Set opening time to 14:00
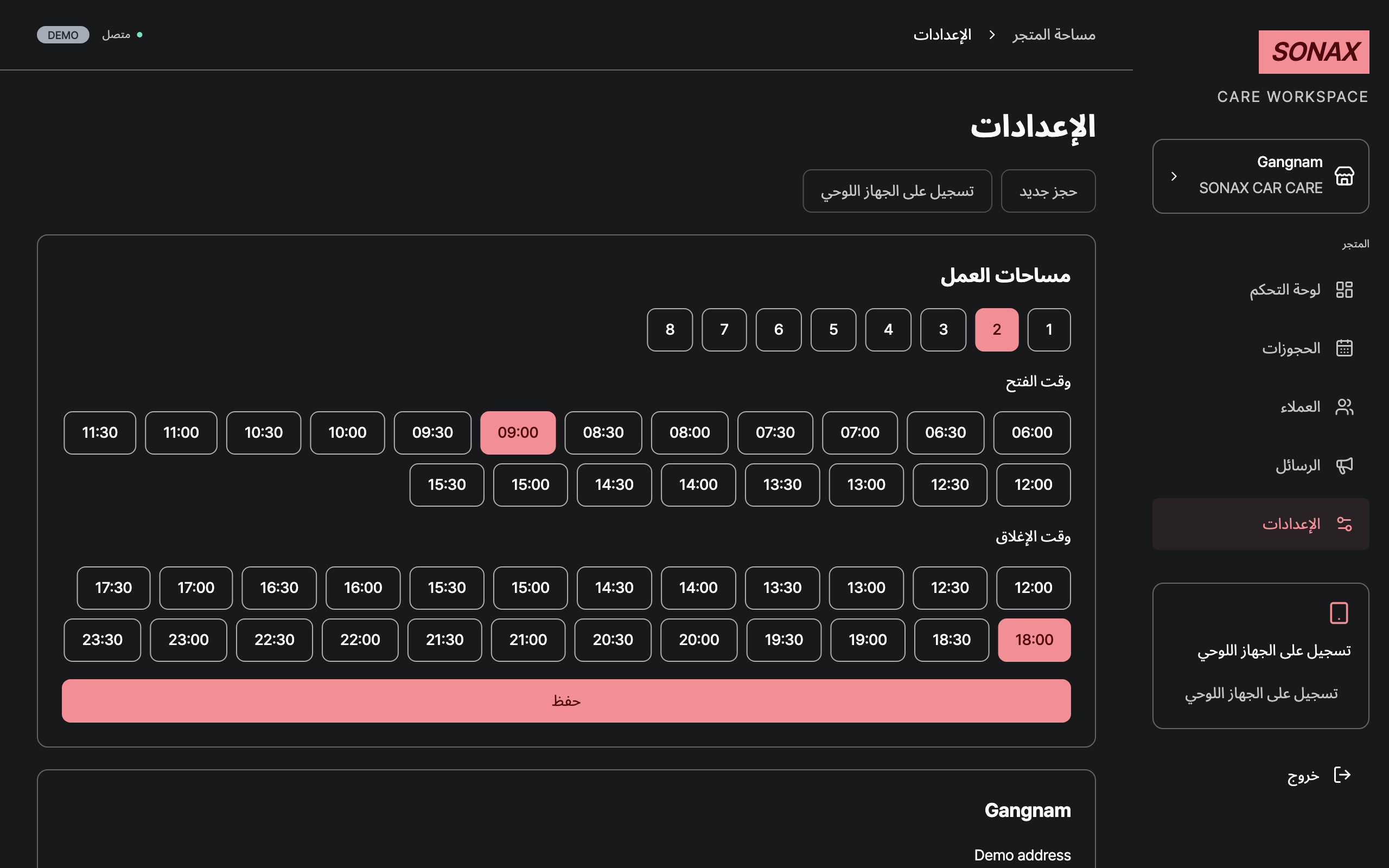 coord(698,485)
